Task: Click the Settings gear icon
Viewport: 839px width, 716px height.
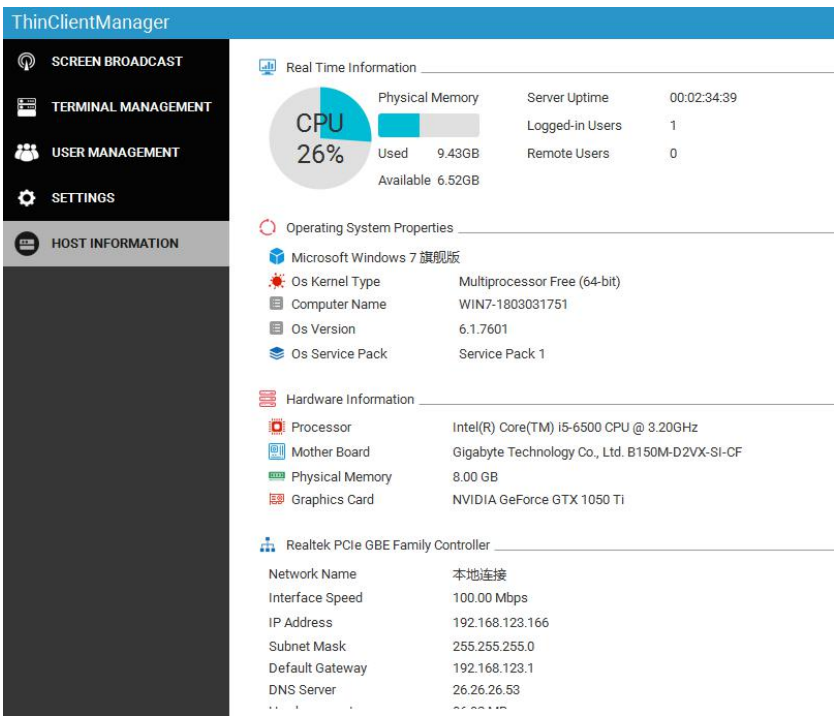Action: pyautogui.click(x=26, y=198)
